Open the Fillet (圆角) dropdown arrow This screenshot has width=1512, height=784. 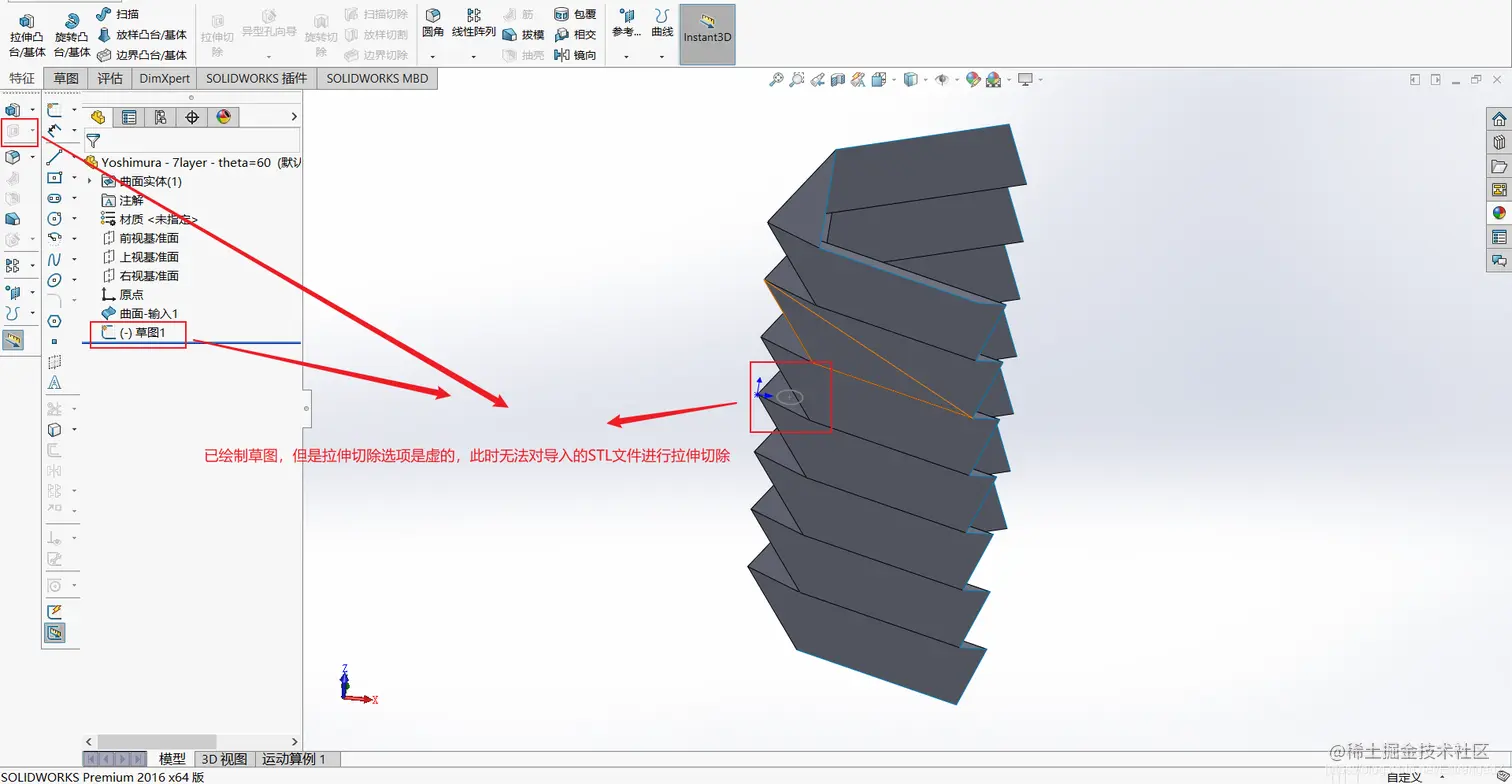(x=433, y=56)
